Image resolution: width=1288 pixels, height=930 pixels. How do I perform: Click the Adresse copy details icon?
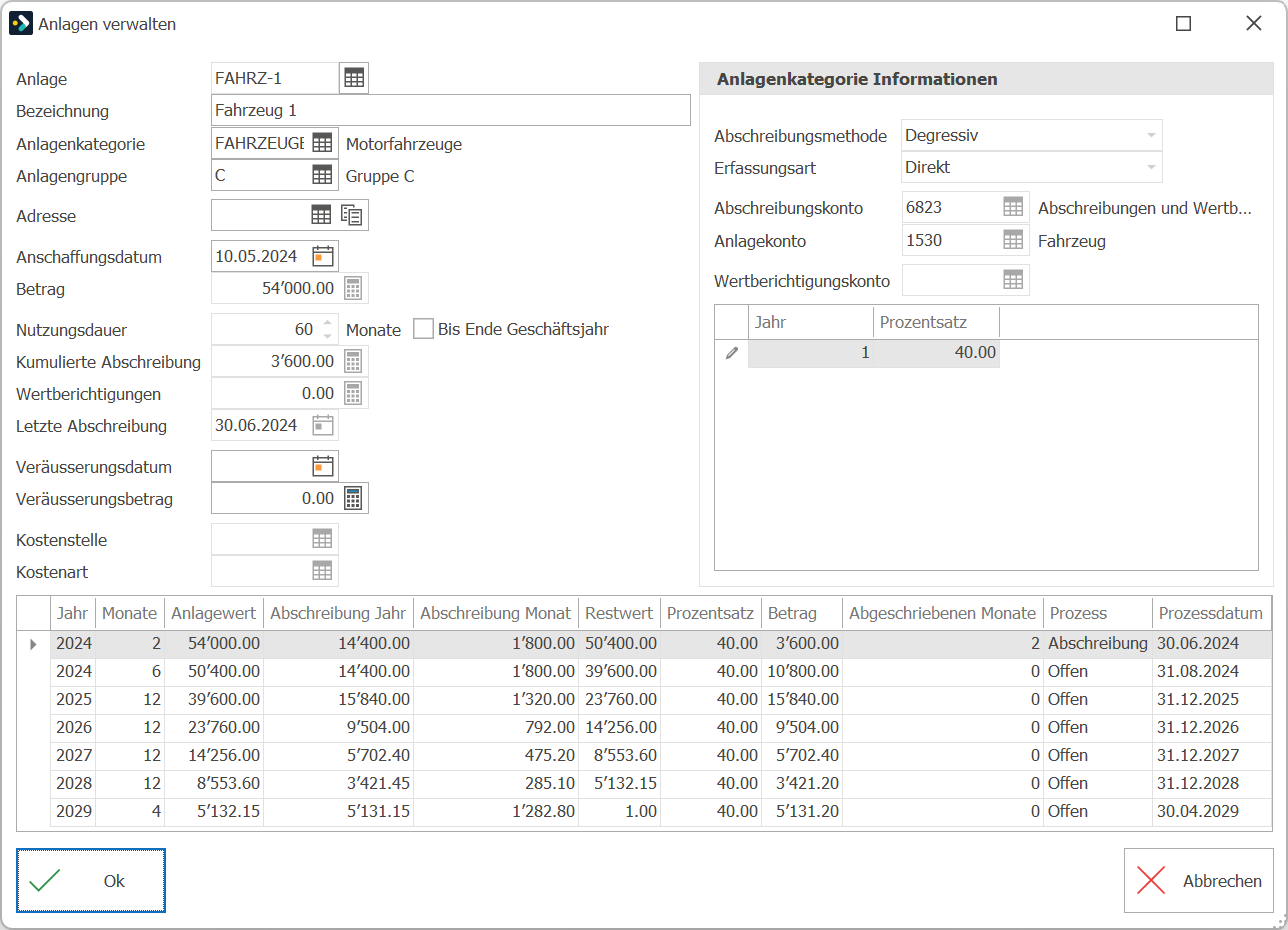[x=353, y=214]
